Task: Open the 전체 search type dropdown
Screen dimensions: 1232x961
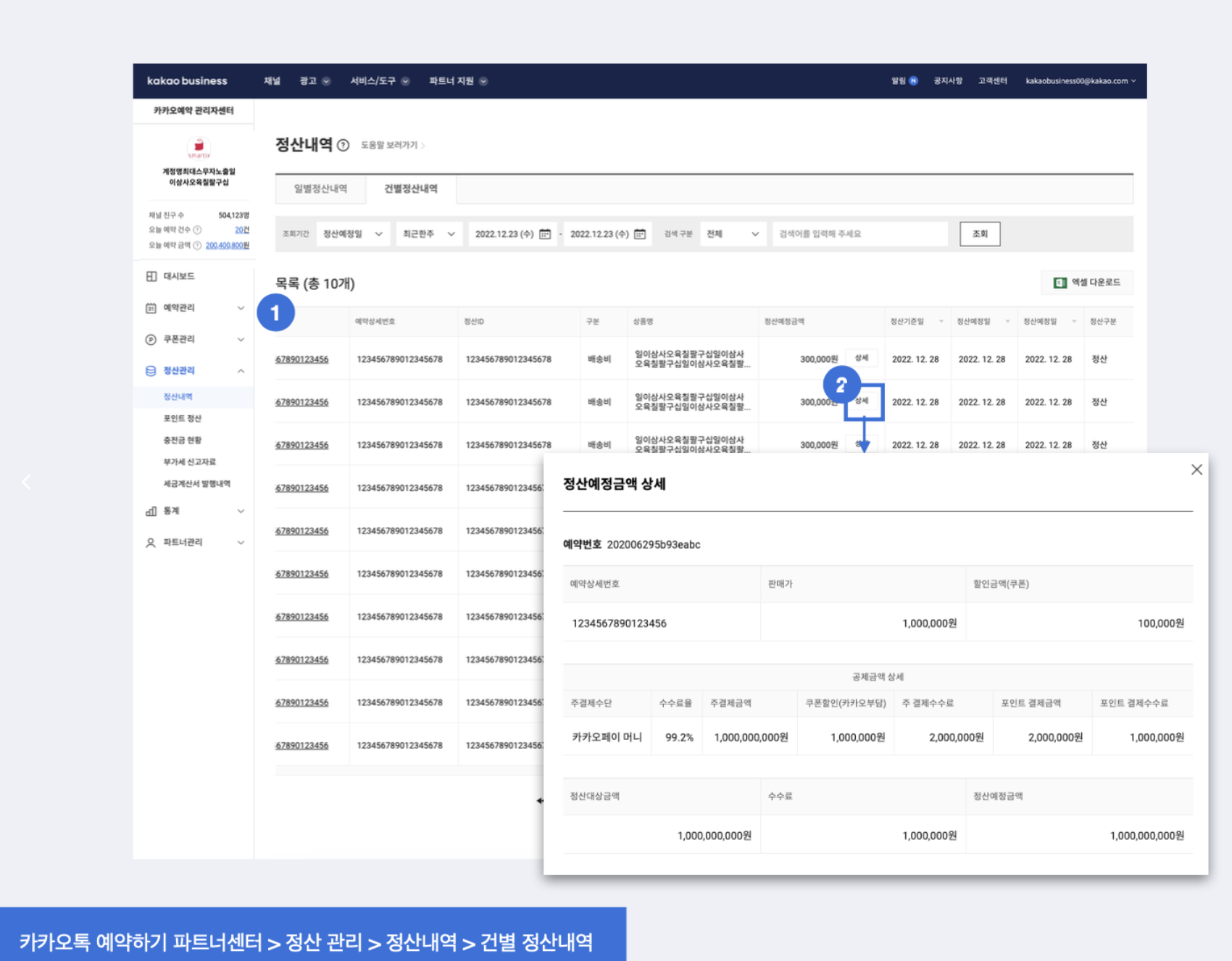Action: point(732,234)
